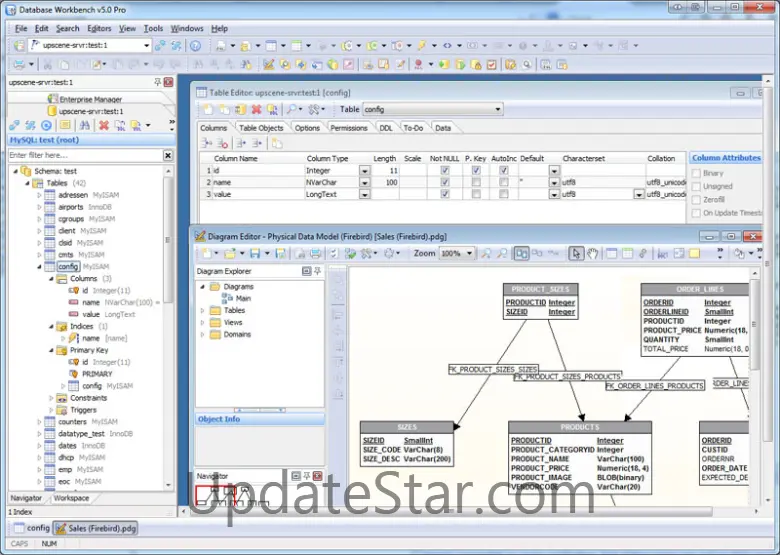Click the red X drop icon in the left panel toolbar
The width and height of the screenshot is (780, 555).
tap(103, 125)
